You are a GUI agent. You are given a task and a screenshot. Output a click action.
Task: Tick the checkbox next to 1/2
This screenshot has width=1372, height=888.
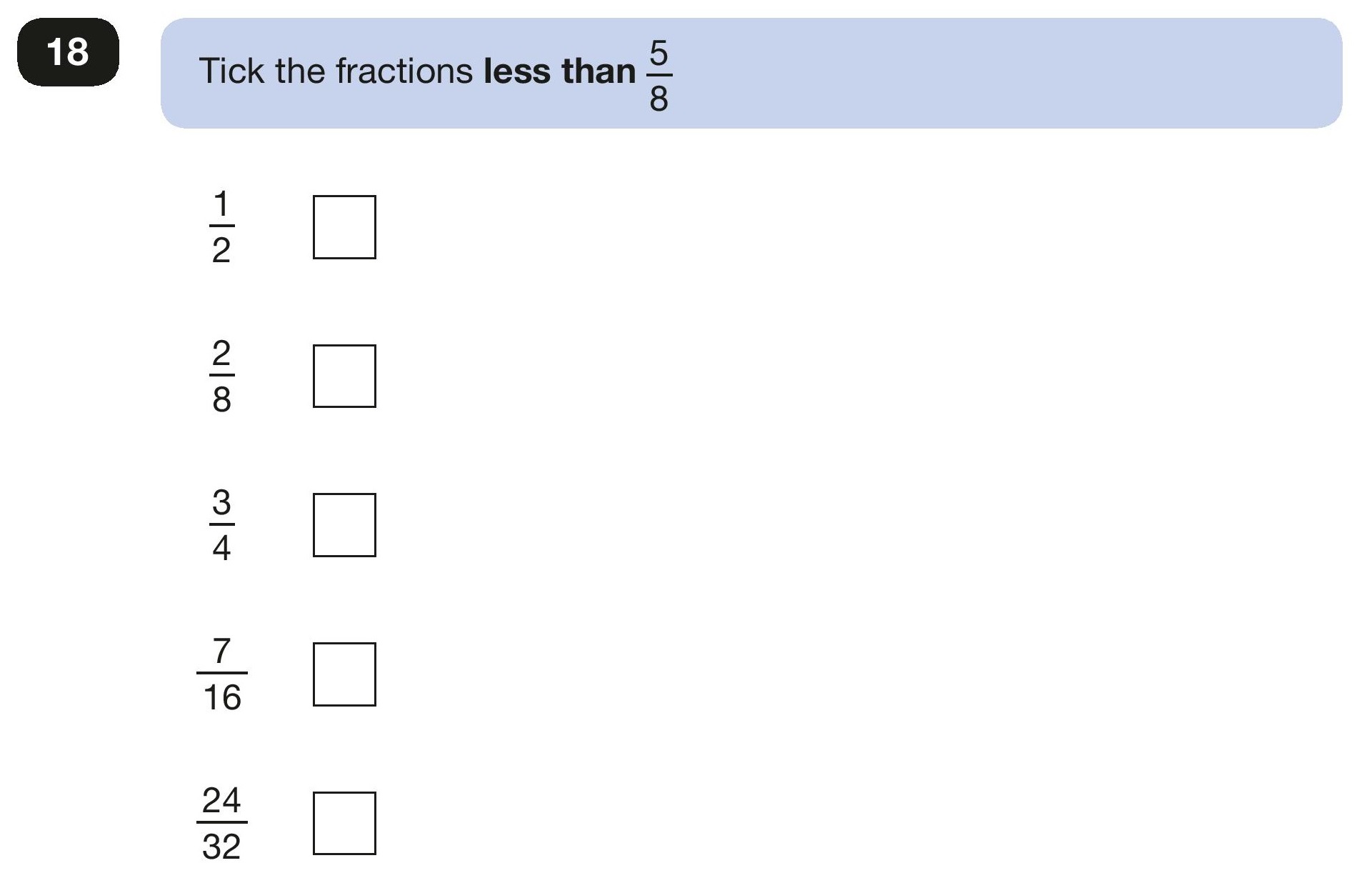[x=344, y=227]
